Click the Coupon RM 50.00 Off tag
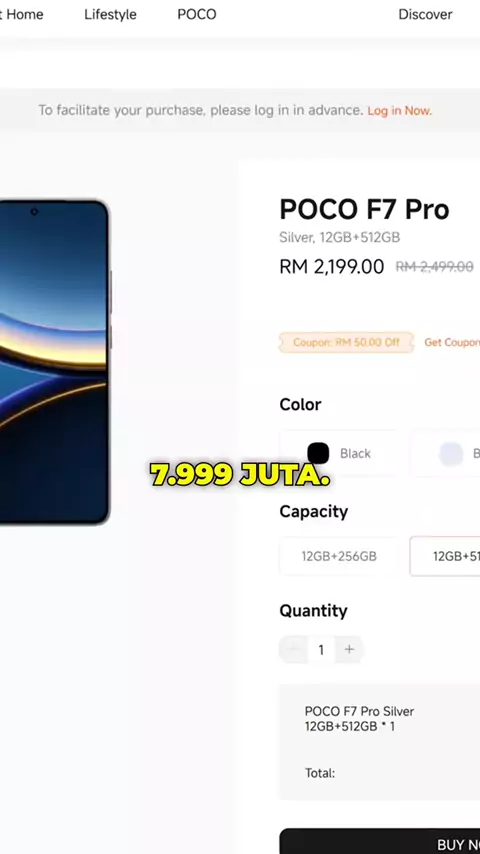Image resolution: width=480 pixels, height=854 pixels. (347, 343)
